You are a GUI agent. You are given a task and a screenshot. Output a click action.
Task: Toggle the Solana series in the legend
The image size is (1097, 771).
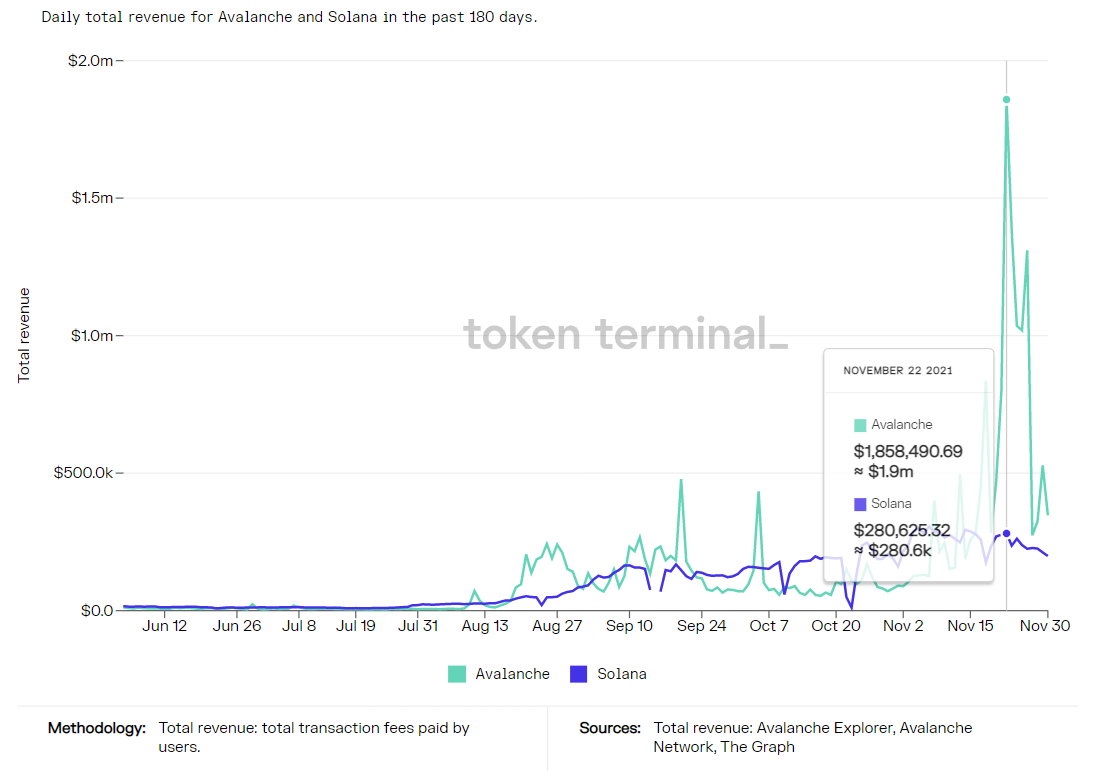pos(608,674)
